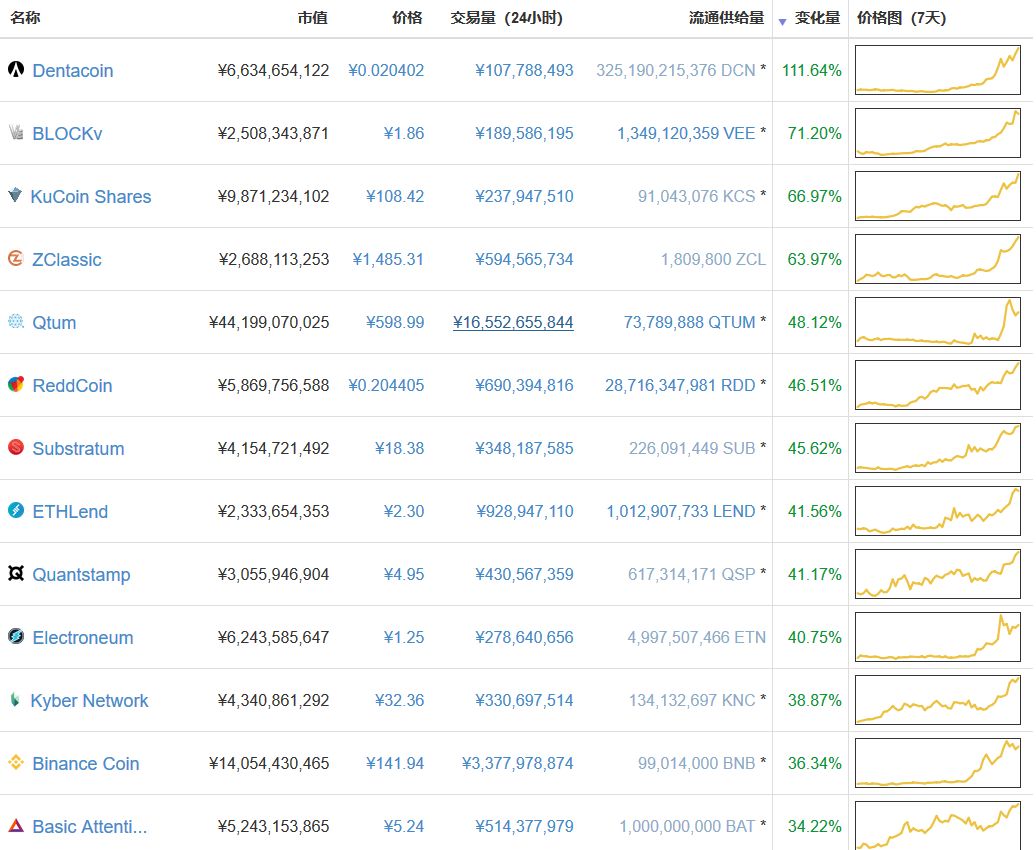Click the Dentacoin logo icon
This screenshot has width=1036, height=850.
click(x=16, y=70)
